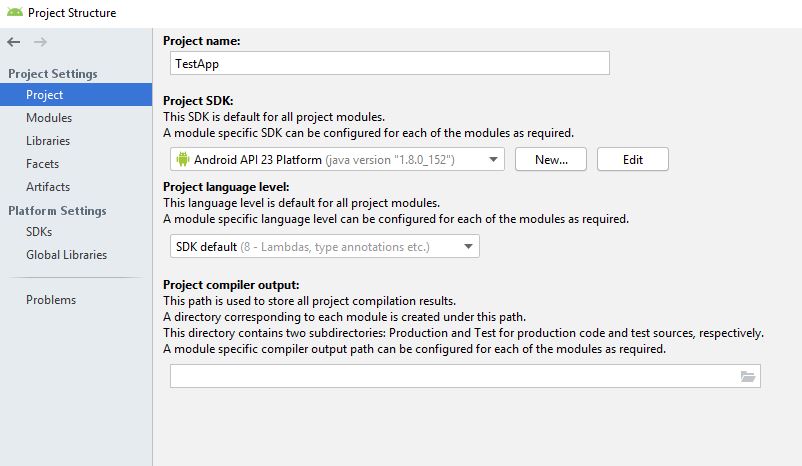Click the Android Studio logo in title bar

(15, 12)
